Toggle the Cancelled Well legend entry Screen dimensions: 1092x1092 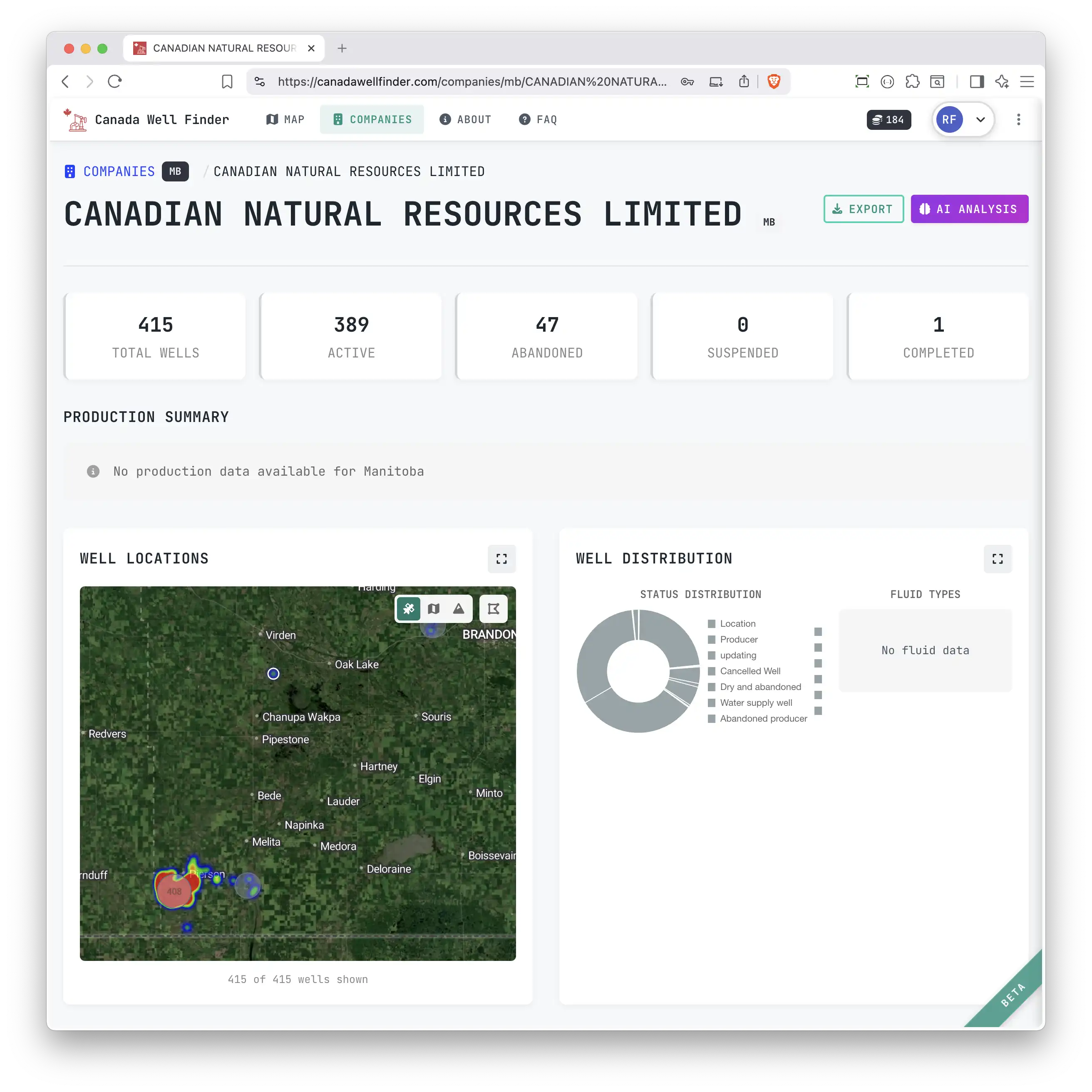tap(750, 671)
